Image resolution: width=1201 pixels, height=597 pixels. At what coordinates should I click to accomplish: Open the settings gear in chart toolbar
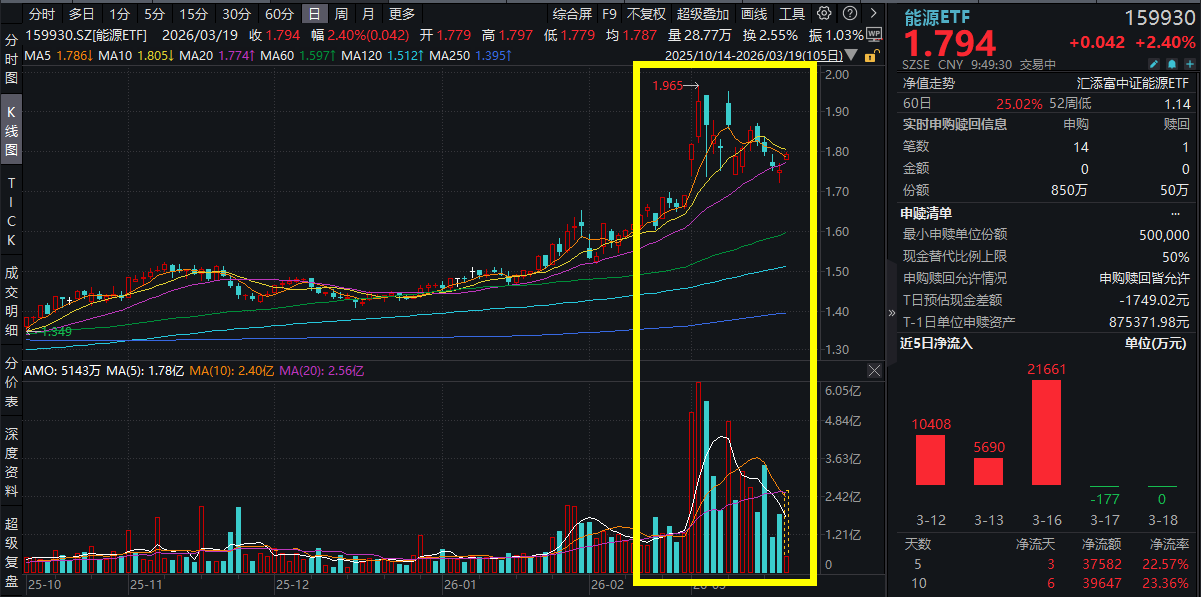(823, 14)
